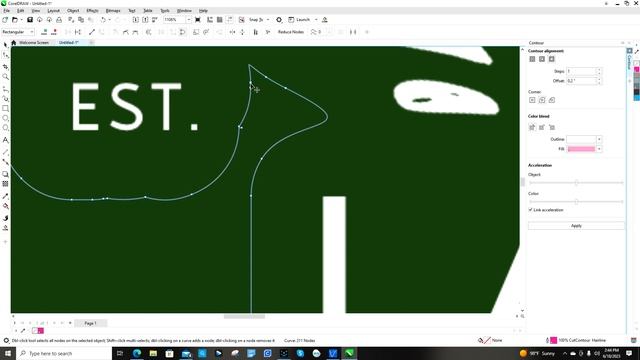
Task: Open the Effects menu
Action: point(92,11)
